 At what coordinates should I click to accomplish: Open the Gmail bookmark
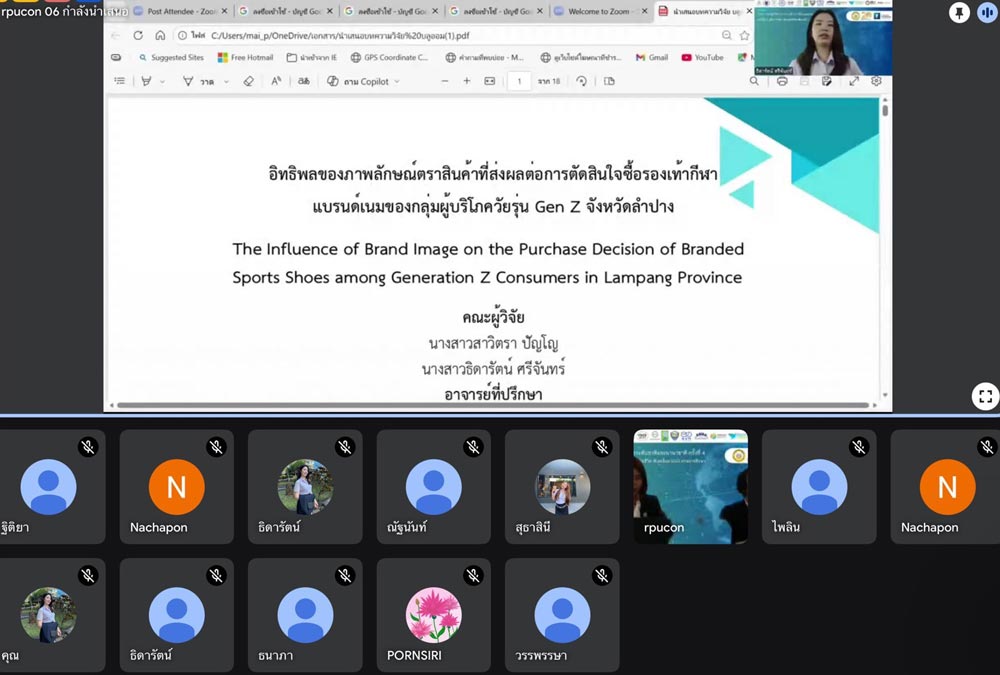click(651, 57)
